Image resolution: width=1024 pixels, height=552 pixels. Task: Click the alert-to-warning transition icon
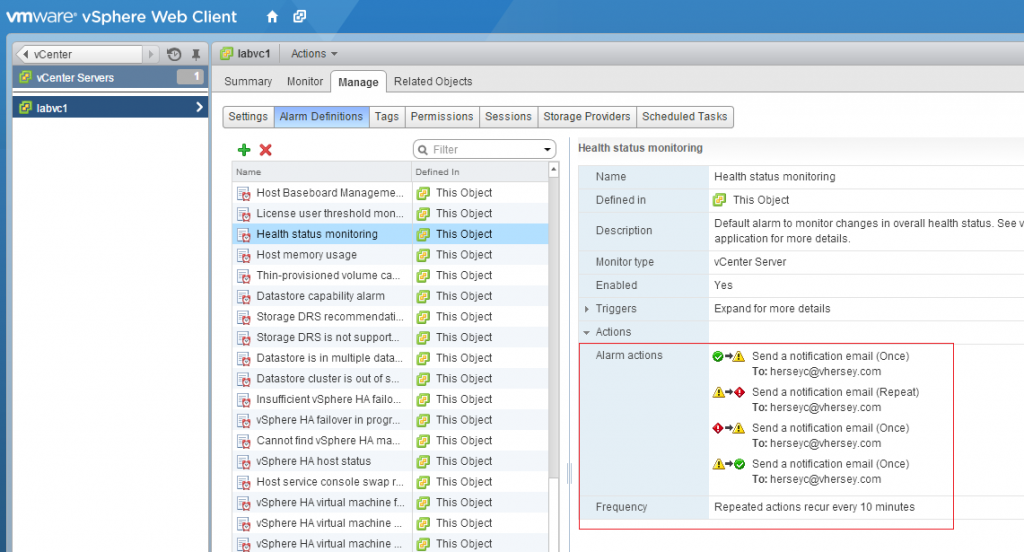pos(728,428)
